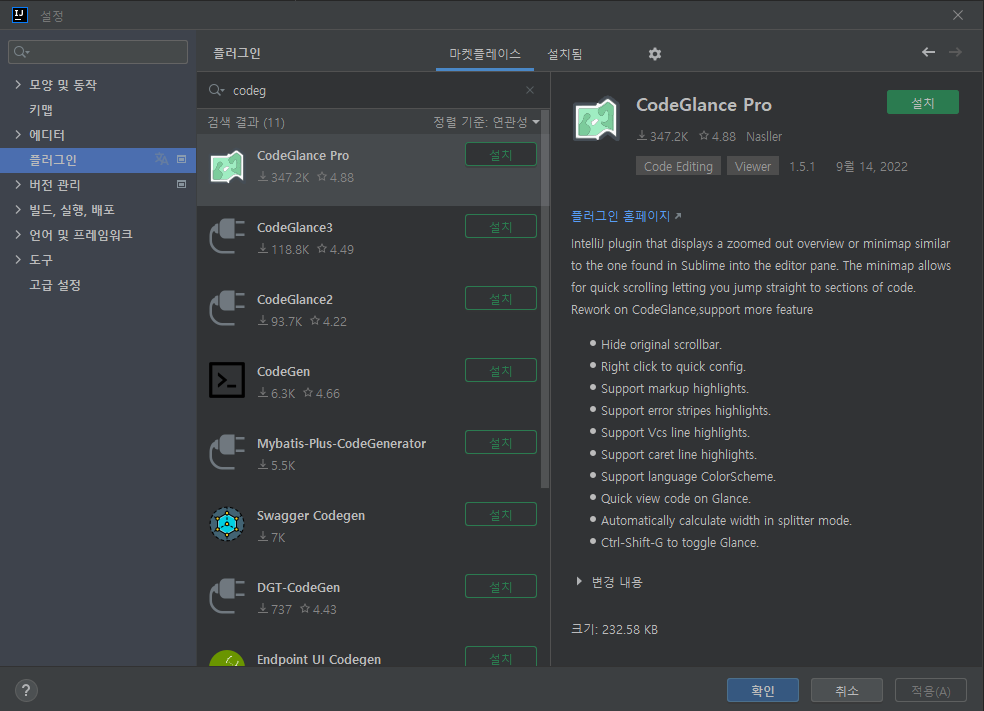Click the CodeGlance3 plug icon
This screenshot has width=984, height=711.
227,237
